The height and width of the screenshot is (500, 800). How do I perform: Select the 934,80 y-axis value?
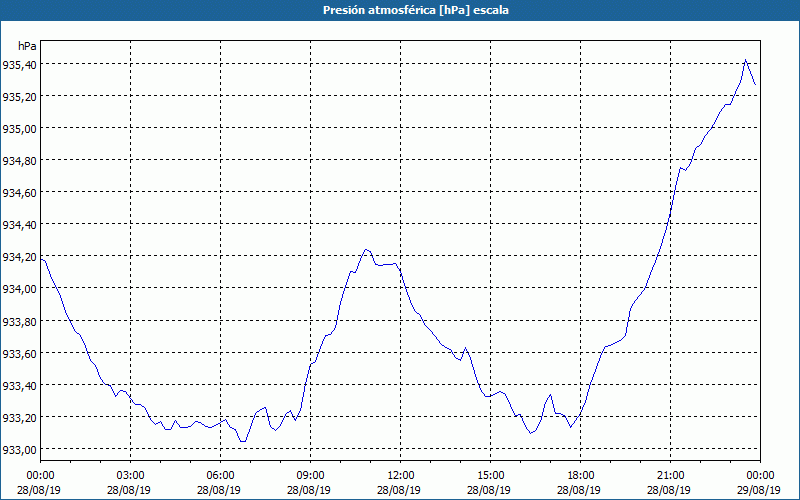tap(19, 161)
